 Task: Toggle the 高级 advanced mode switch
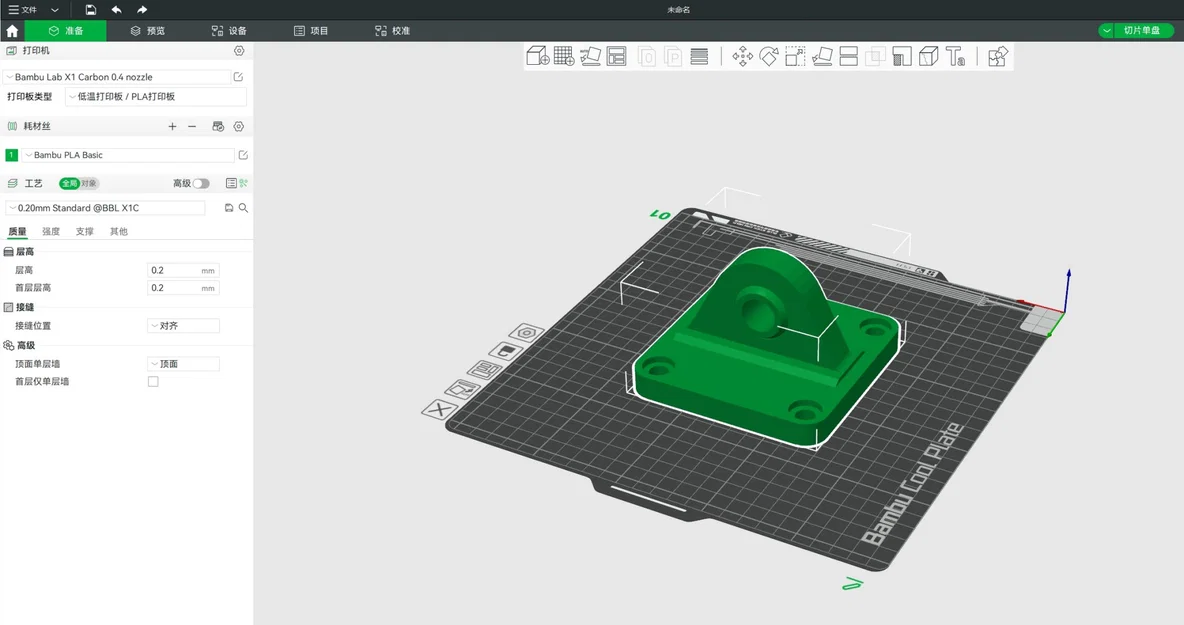pyautogui.click(x=201, y=183)
